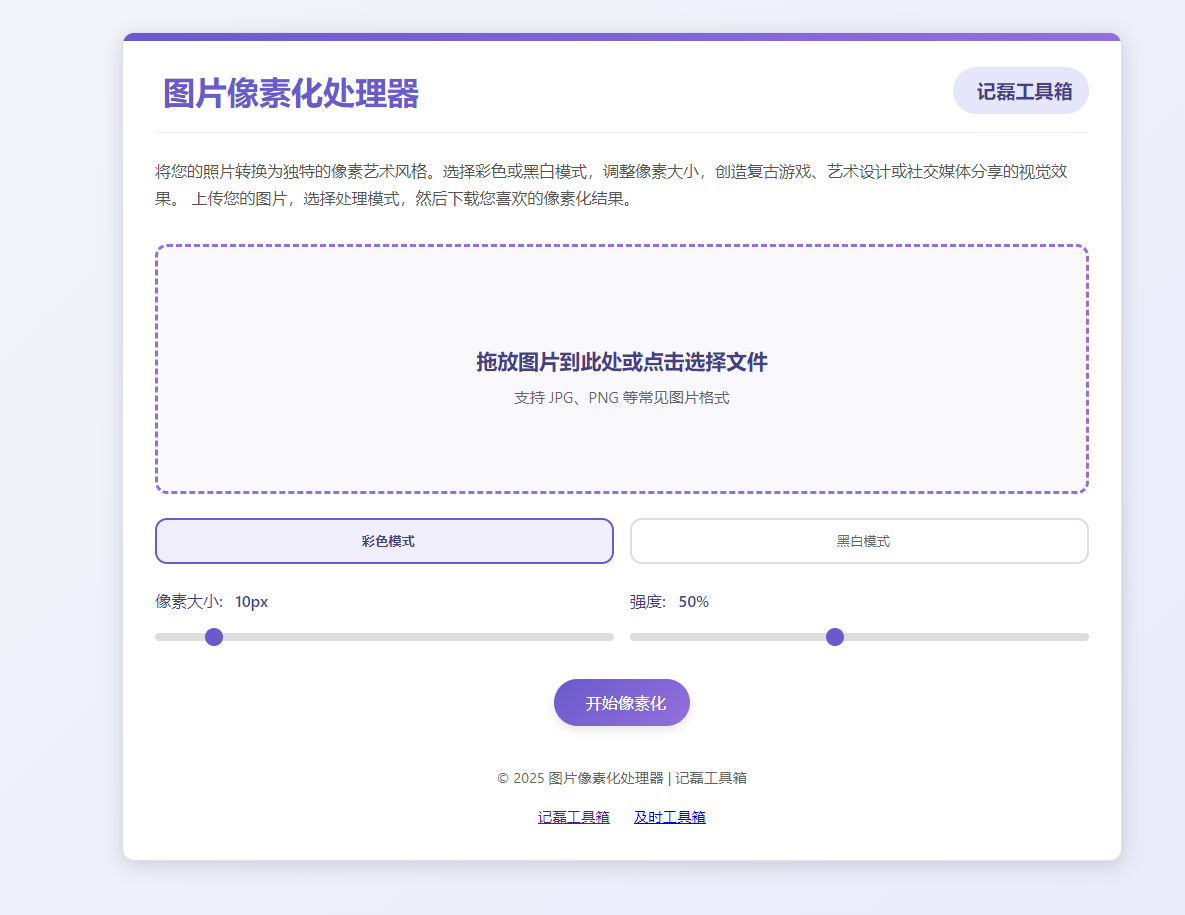Open the 及时工具箱 footer link
The height and width of the screenshot is (915, 1185).
click(671, 816)
